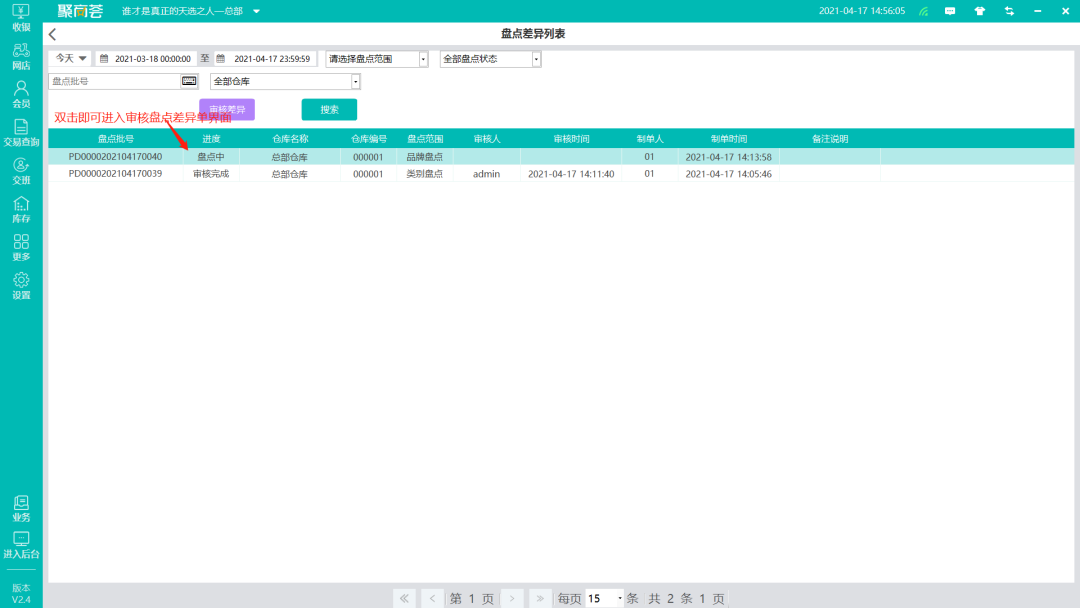1080x608 pixels.
Task: Click the T-shirt theme icon in top bar
Action: (979, 11)
